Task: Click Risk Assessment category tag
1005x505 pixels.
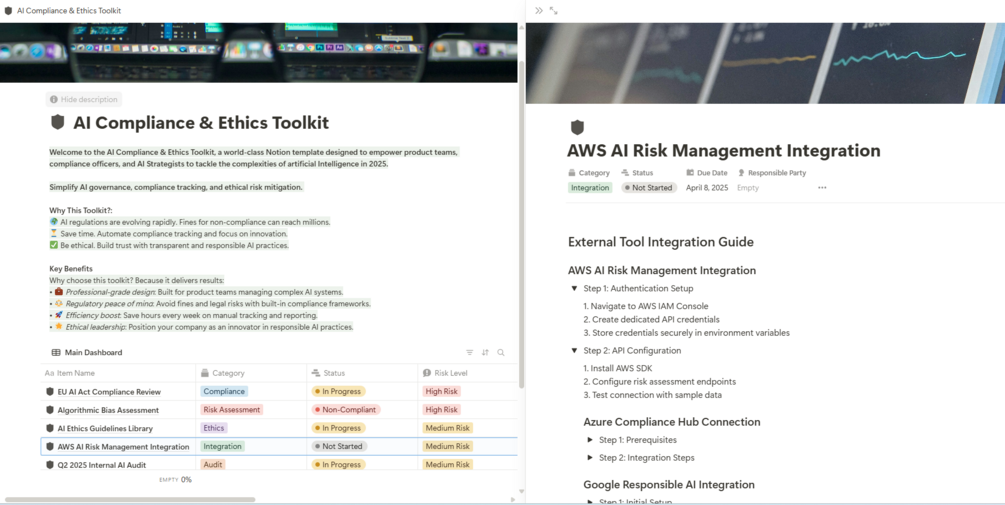Action: (x=232, y=410)
